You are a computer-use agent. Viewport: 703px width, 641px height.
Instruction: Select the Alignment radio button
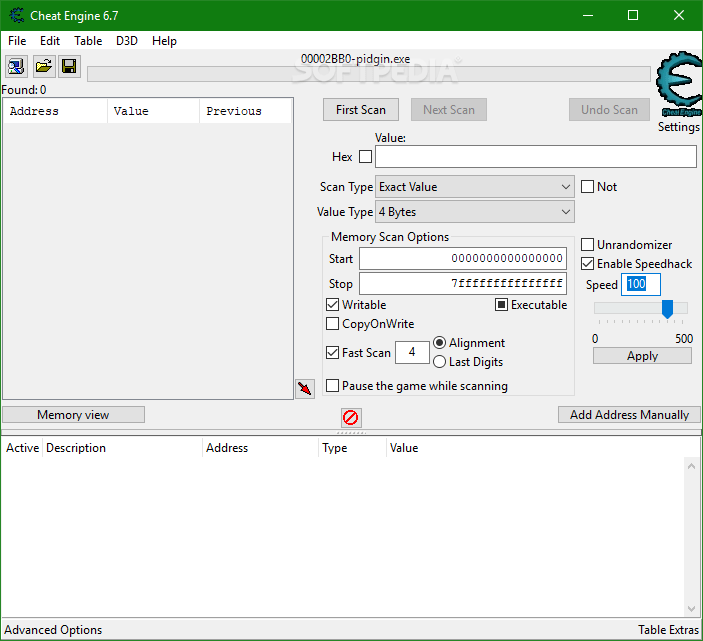439,343
